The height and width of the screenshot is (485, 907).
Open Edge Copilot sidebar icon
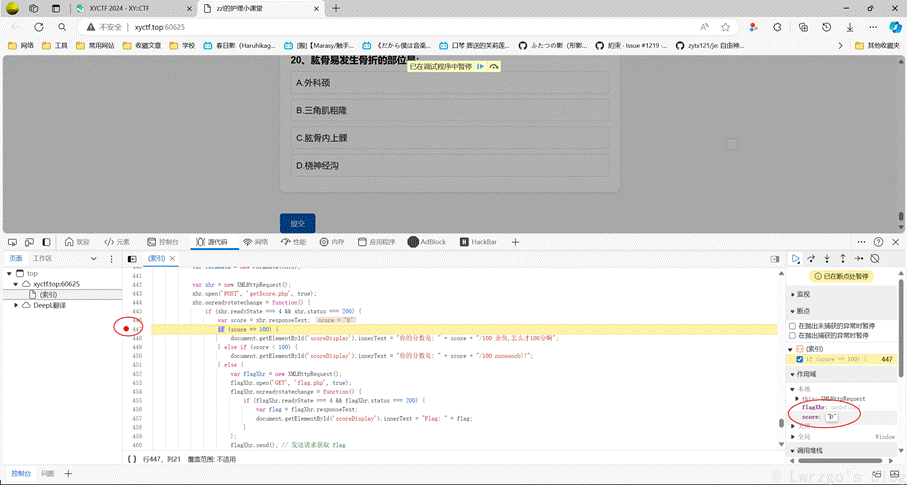pyautogui.click(x=894, y=27)
